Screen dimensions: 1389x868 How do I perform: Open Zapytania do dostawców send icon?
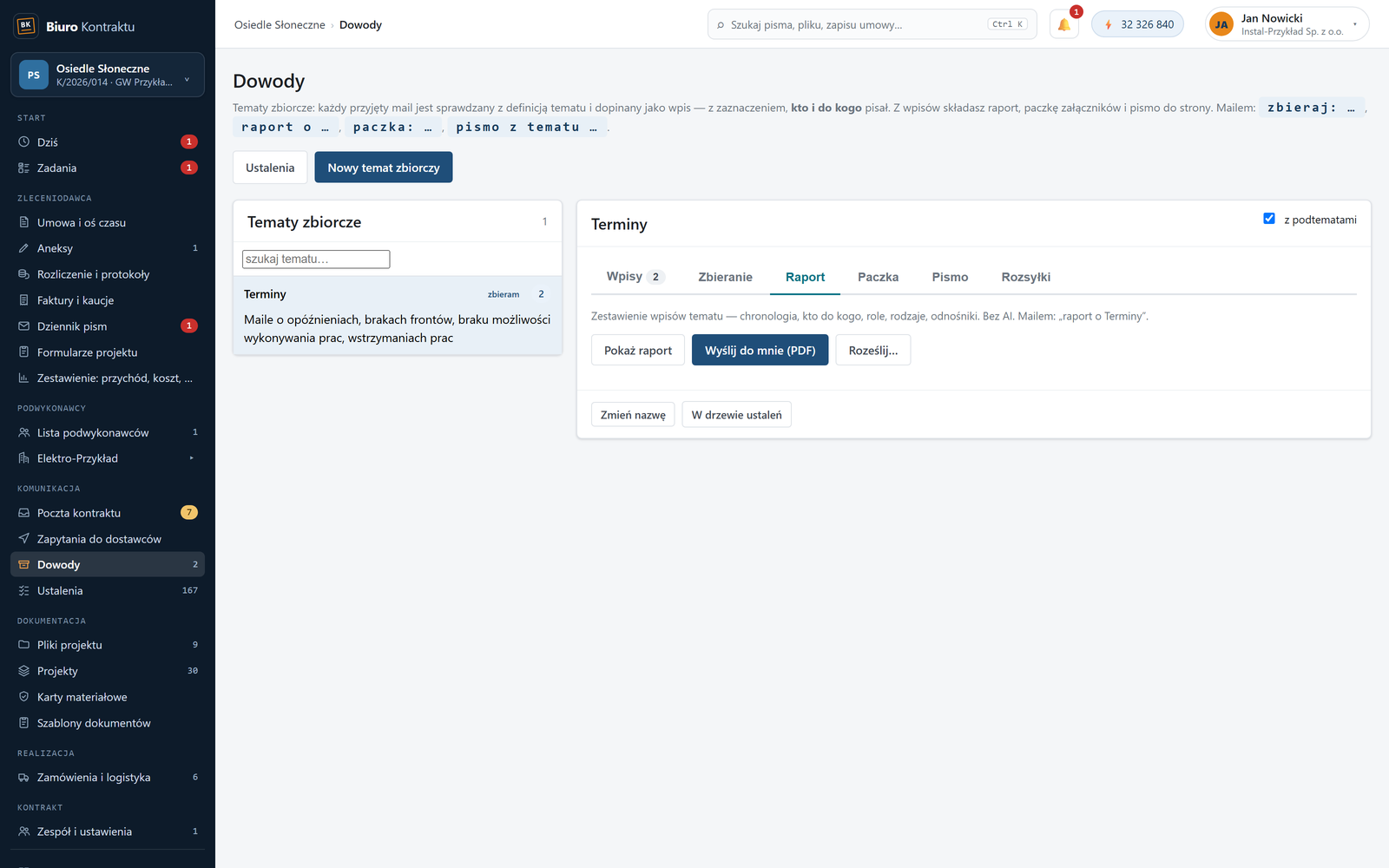pos(23,539)
